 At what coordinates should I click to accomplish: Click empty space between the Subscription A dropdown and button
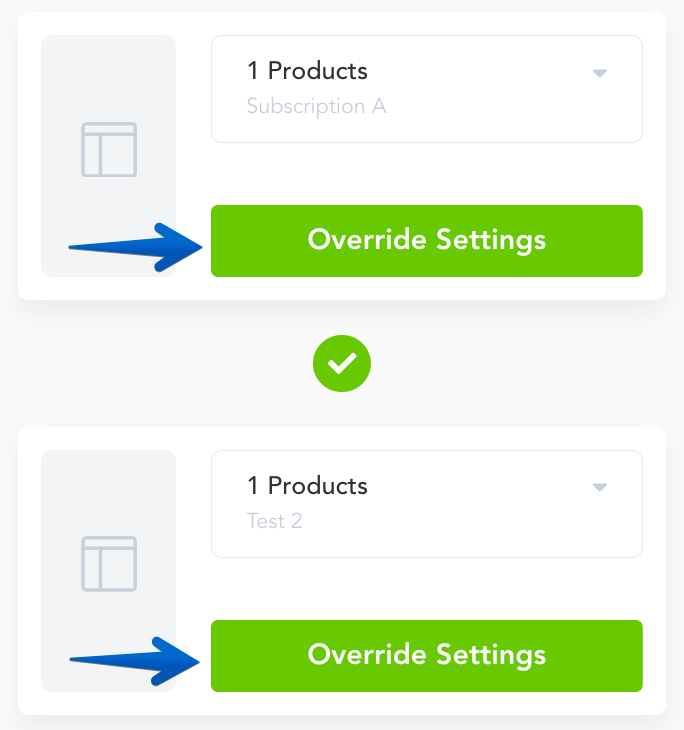(427, 174)
